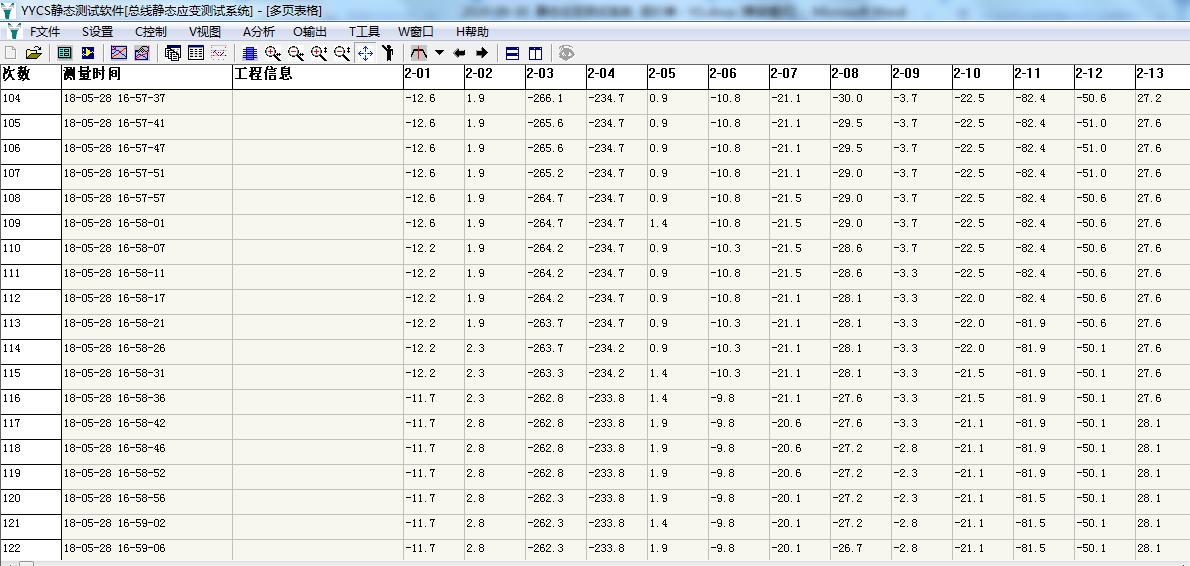This screenshot has height=566, width=1190.
Task: Click the blue stacked-lines icon
Action: pyautogui.click(x=250, y=53)
